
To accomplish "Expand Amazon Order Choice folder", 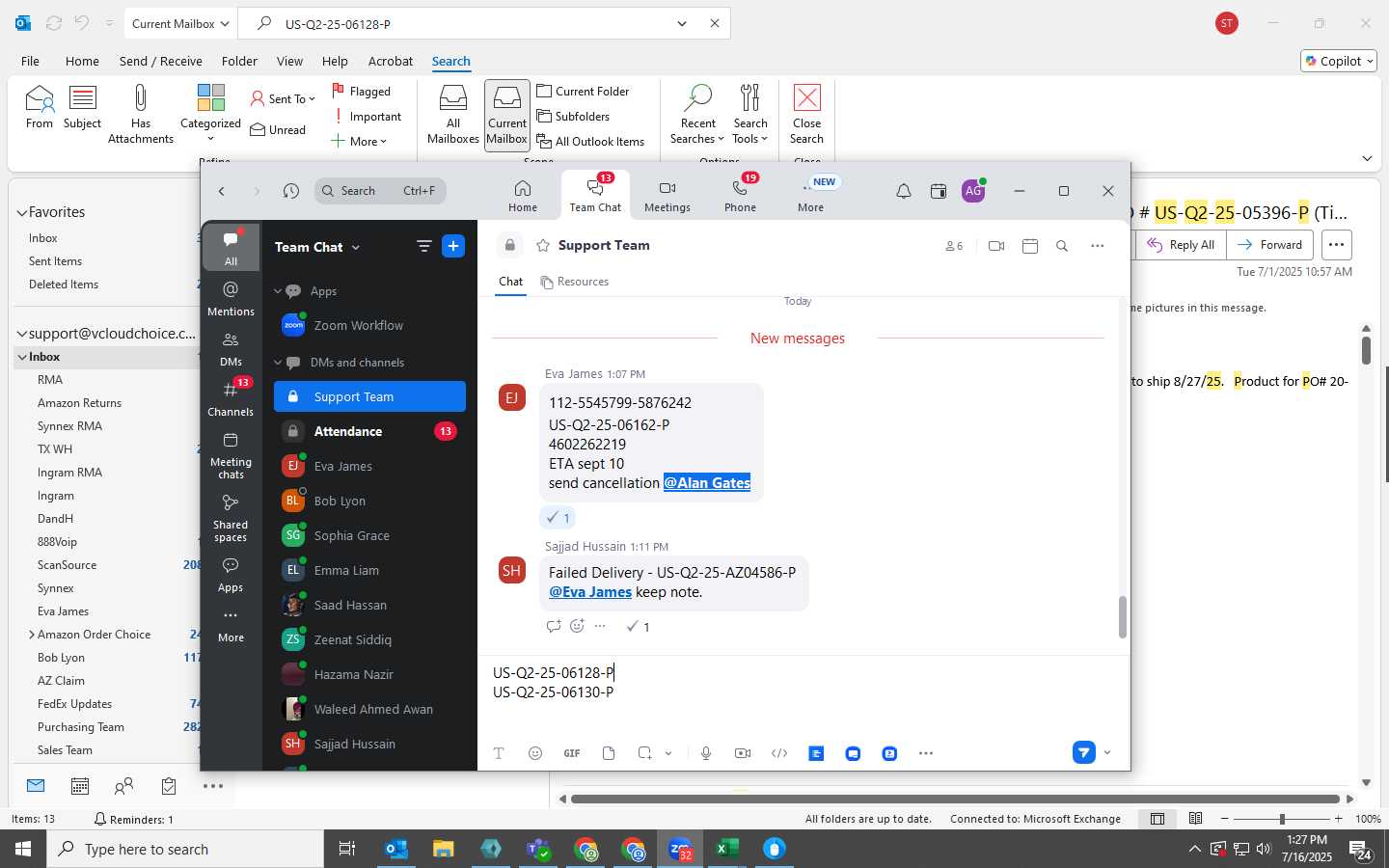I will 31,635.
